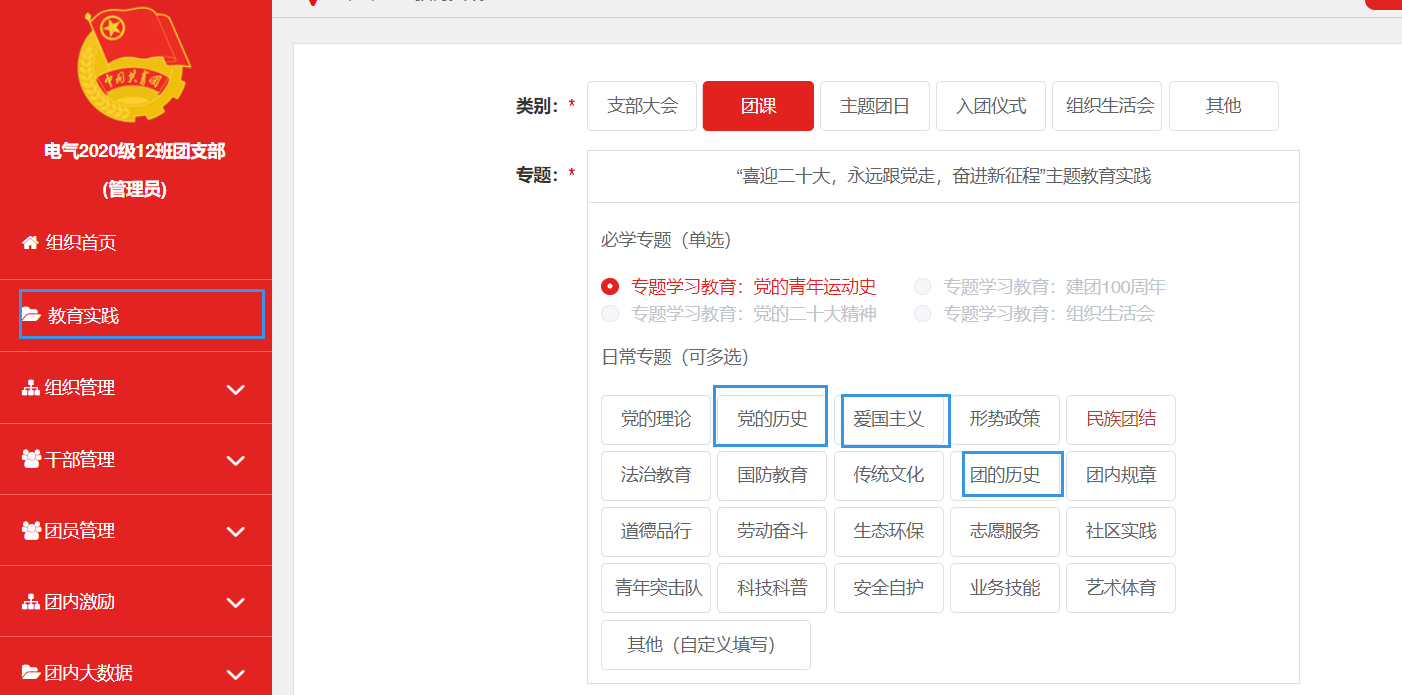Choose the 主题团日 category tab
The height and width of the screenshot is (695, 1402).
tap(875, 106)
